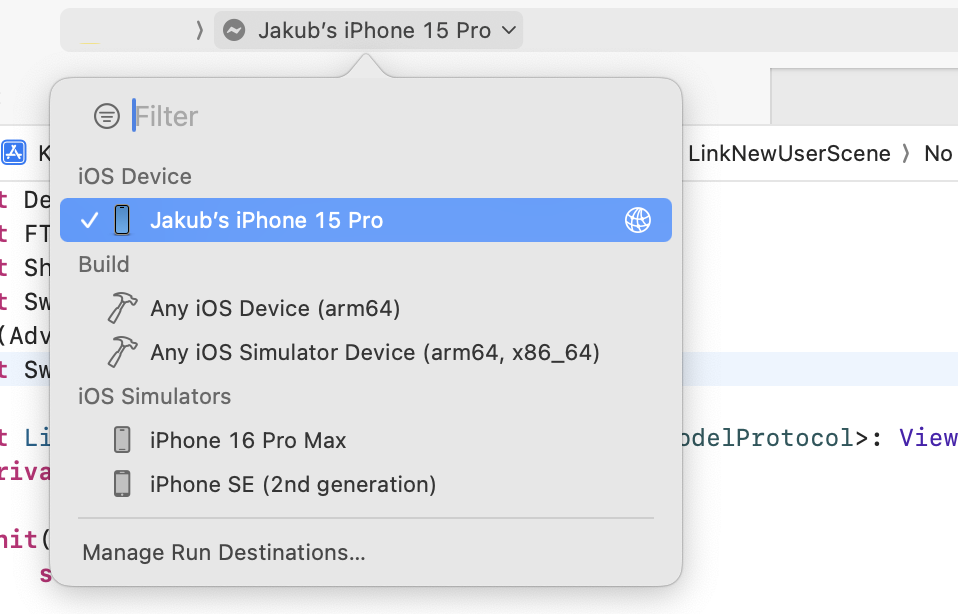Open Manage Run Destinations
Image resolution: width=958 pixels, height=614 pixels.
click(x=224, y=552)
